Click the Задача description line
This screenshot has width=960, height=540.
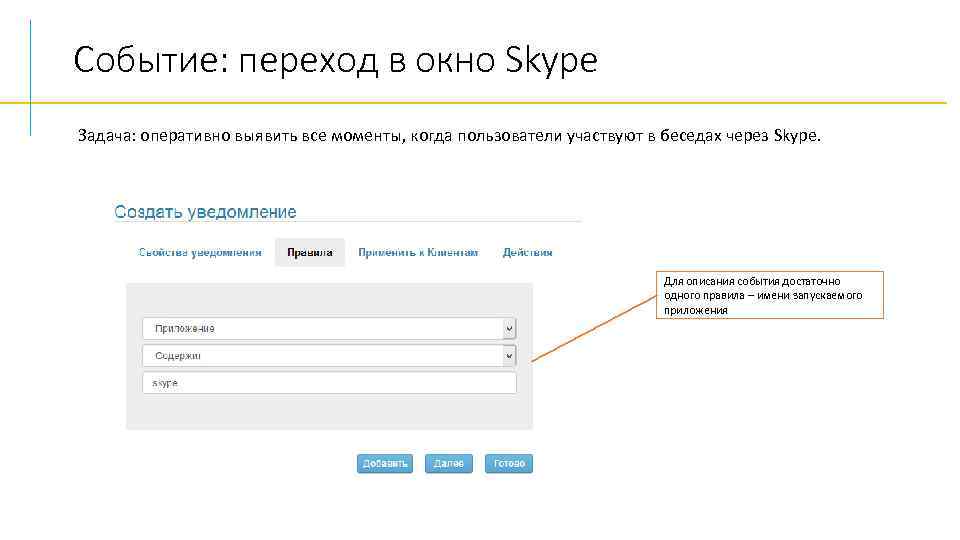(x=449, y=136)
